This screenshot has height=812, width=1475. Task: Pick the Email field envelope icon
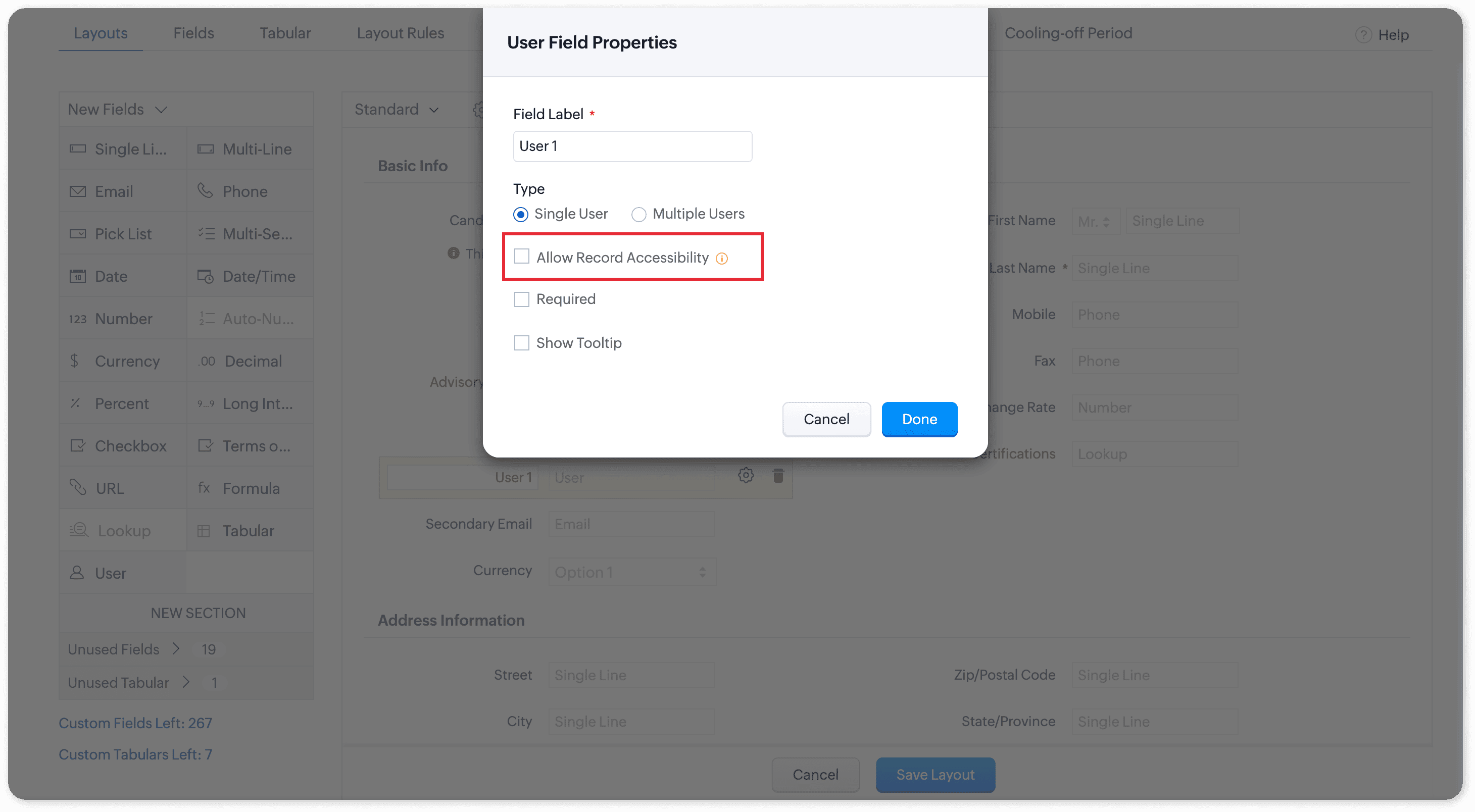coord(77,191)
